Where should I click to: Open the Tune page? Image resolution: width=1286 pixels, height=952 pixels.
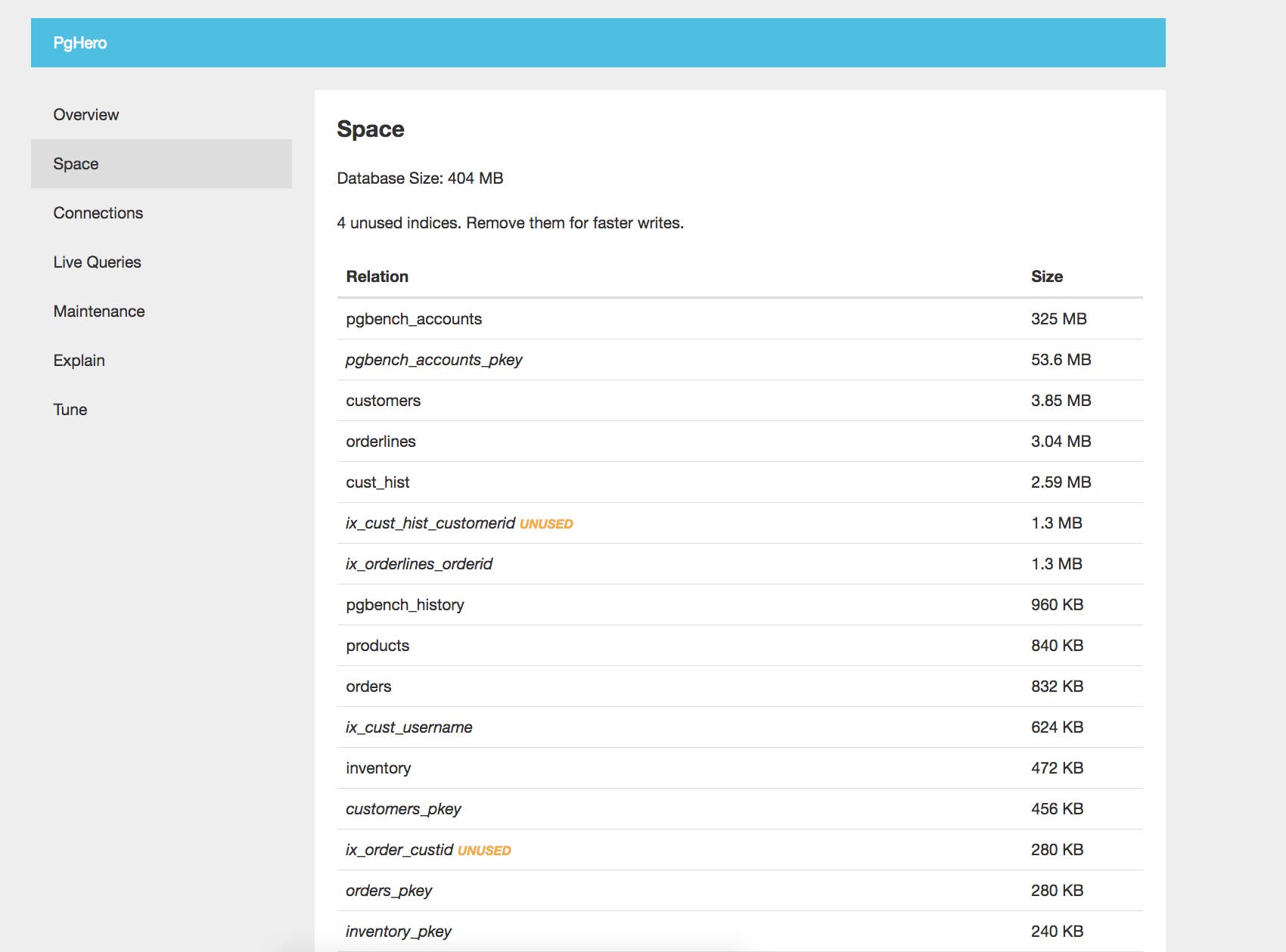70,409
